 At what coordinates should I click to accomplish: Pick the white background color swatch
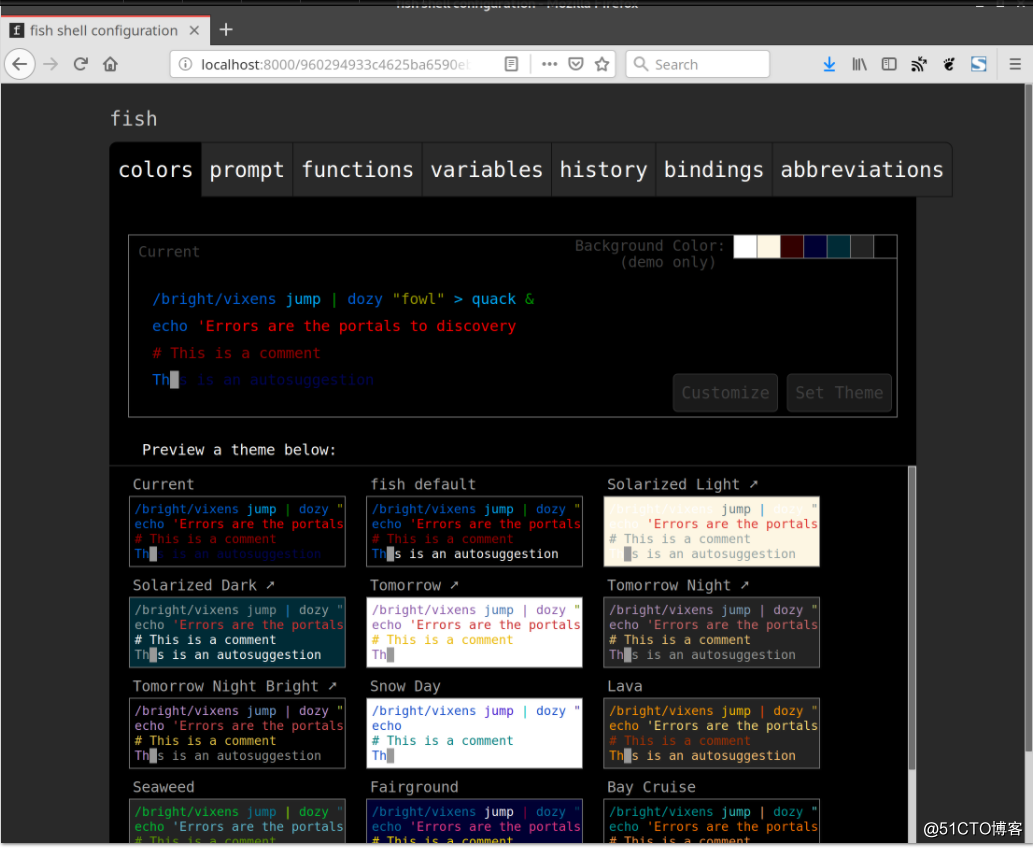pos(745,246)
